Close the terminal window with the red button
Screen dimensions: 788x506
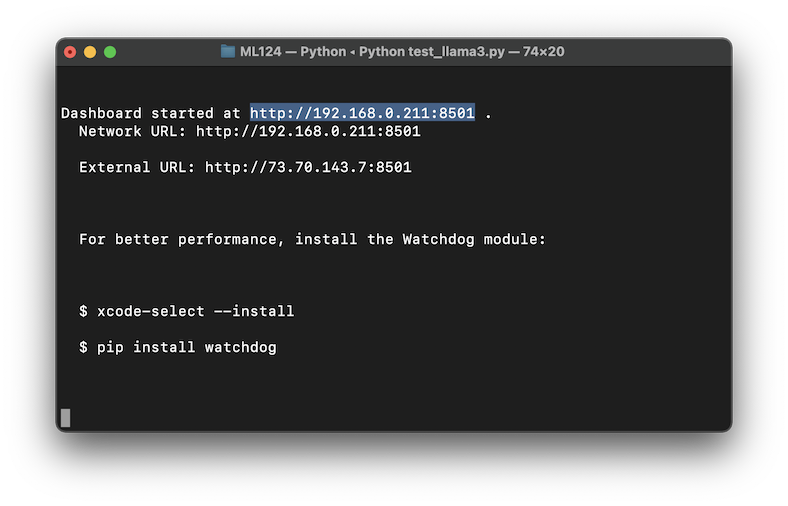[x=70, y=52]
